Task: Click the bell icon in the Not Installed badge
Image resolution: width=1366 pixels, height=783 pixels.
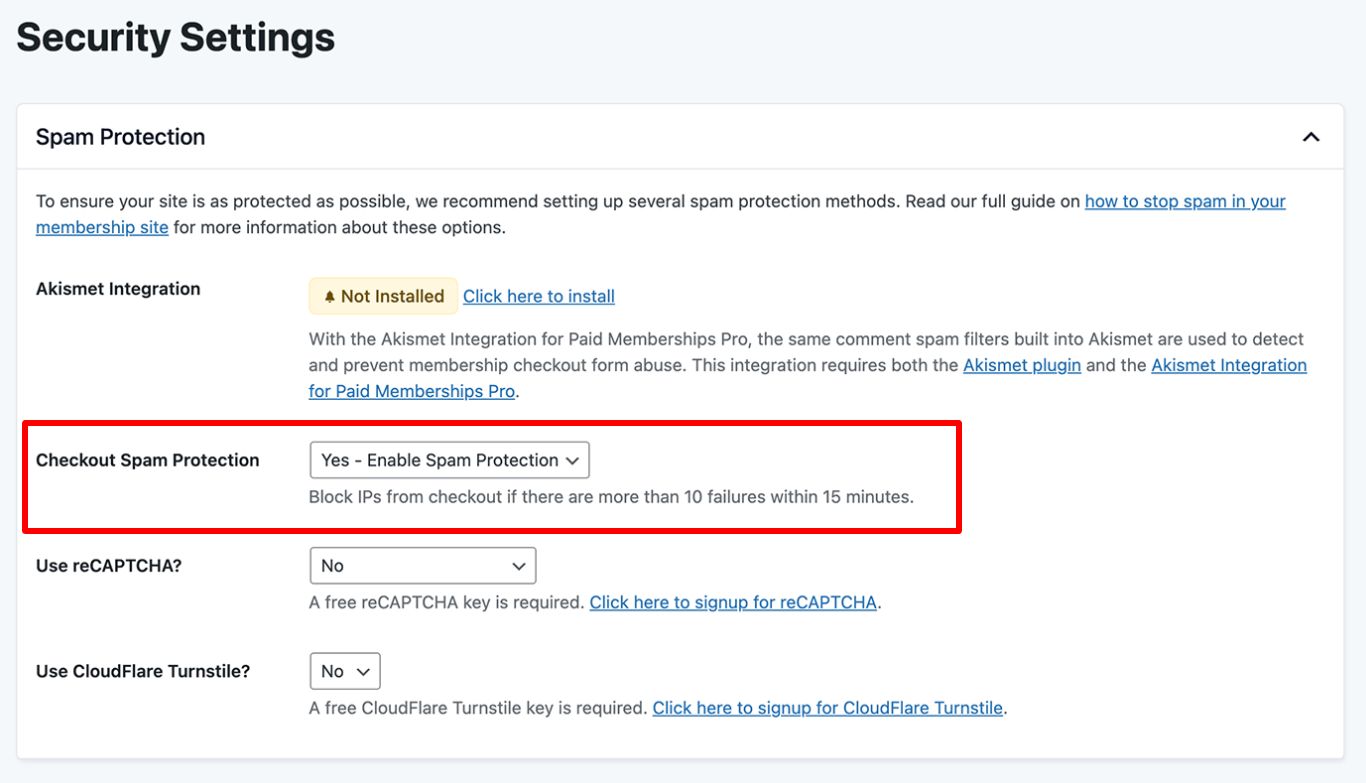Action: 330,296
